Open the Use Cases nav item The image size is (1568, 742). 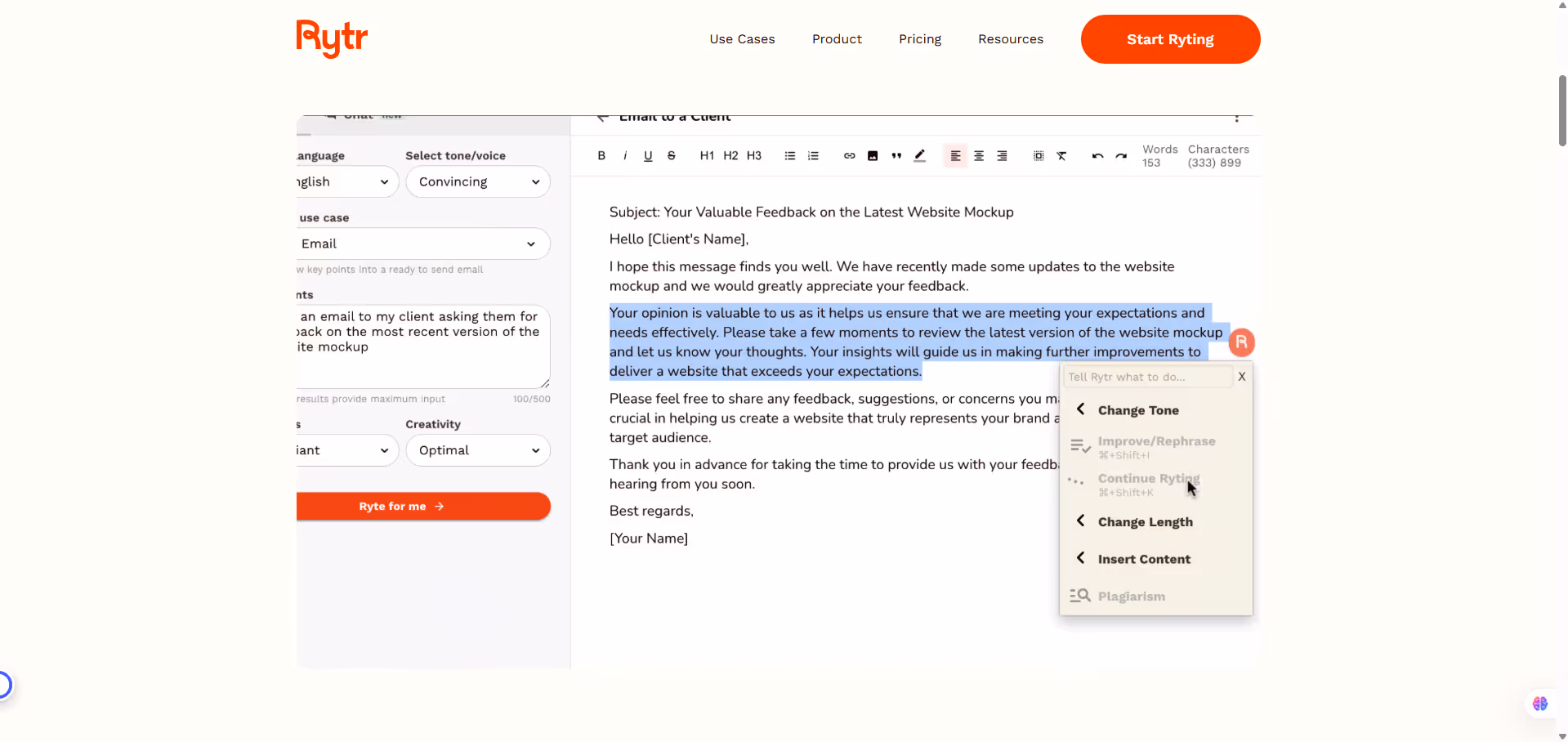tap(742, 39)
